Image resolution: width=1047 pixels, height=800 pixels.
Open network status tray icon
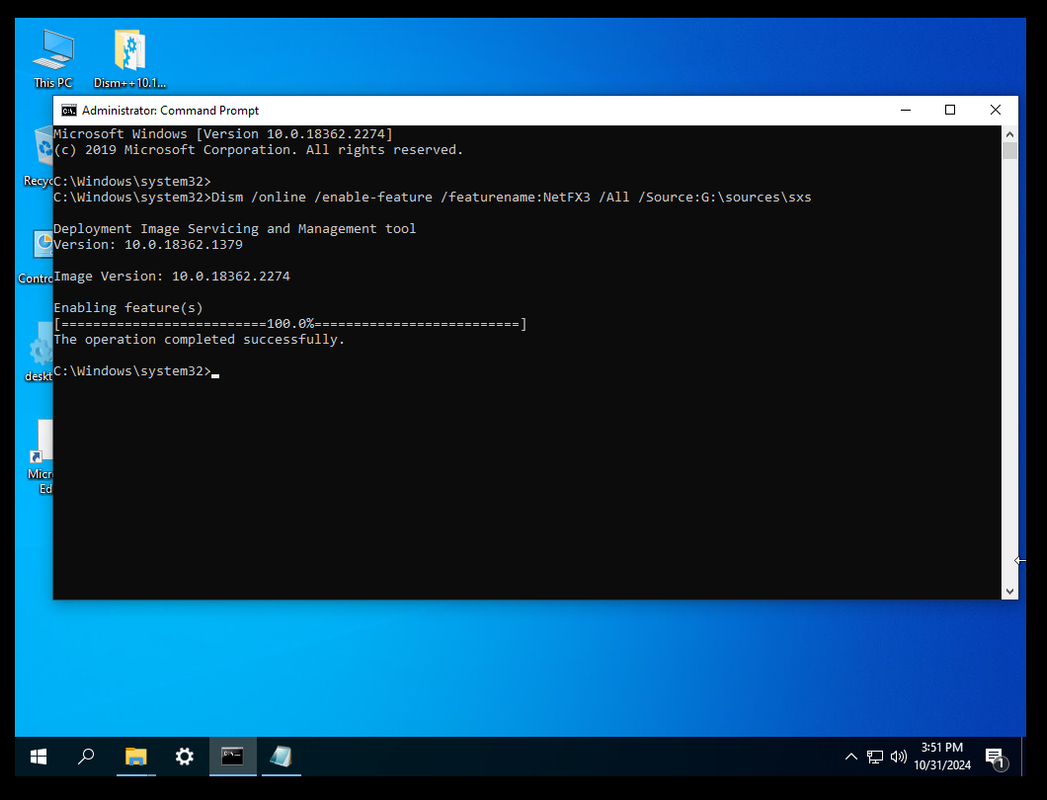(x=875, y=757)
